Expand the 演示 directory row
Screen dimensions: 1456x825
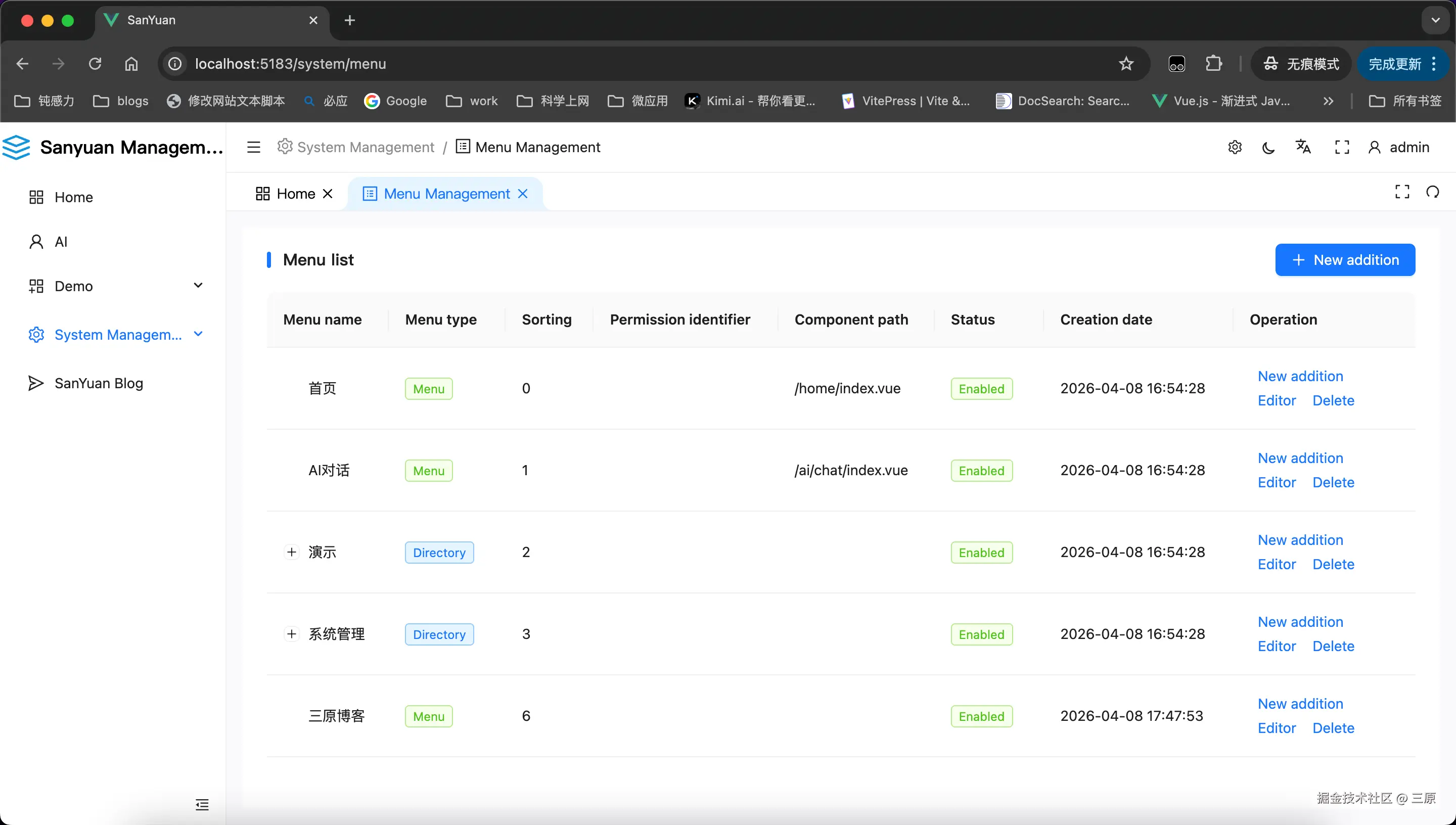pos(291,552)
